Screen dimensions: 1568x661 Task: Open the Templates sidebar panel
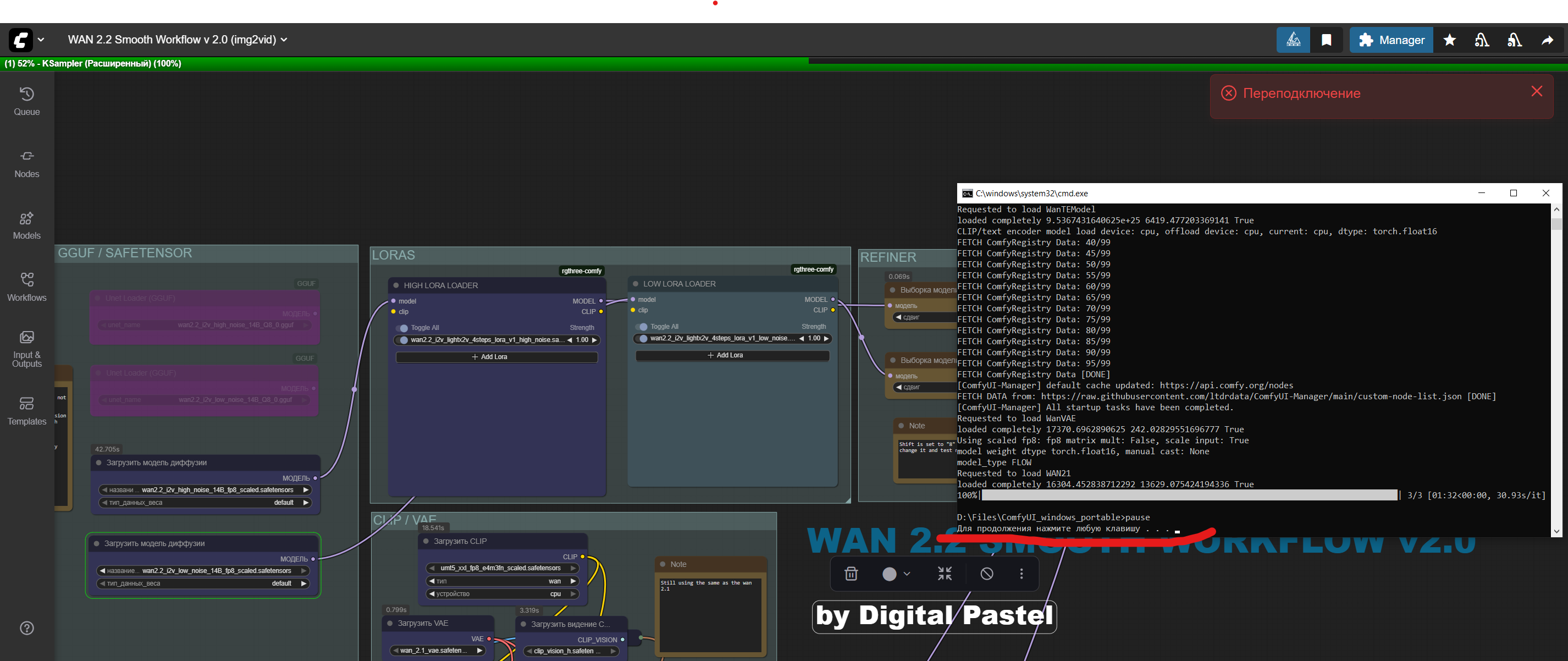pos(27,411)
